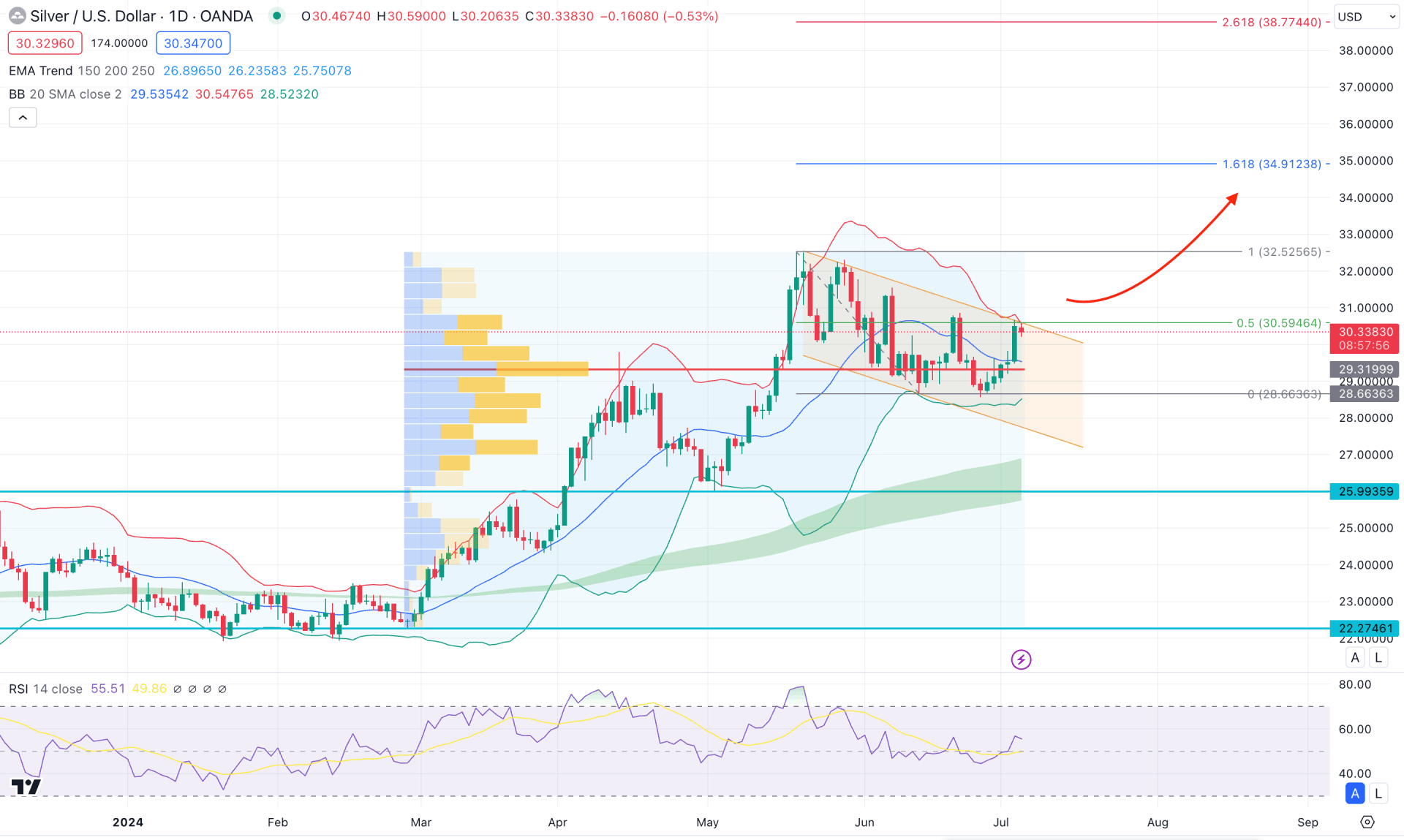Click the TradingView logo
1404x840 pixels.
click(x=26, y=787)
